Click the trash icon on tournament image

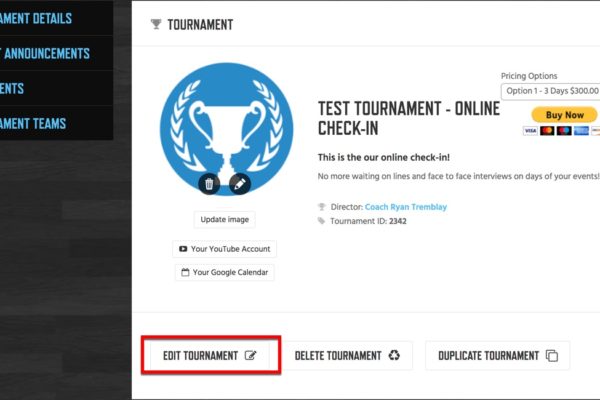(209, 184)
